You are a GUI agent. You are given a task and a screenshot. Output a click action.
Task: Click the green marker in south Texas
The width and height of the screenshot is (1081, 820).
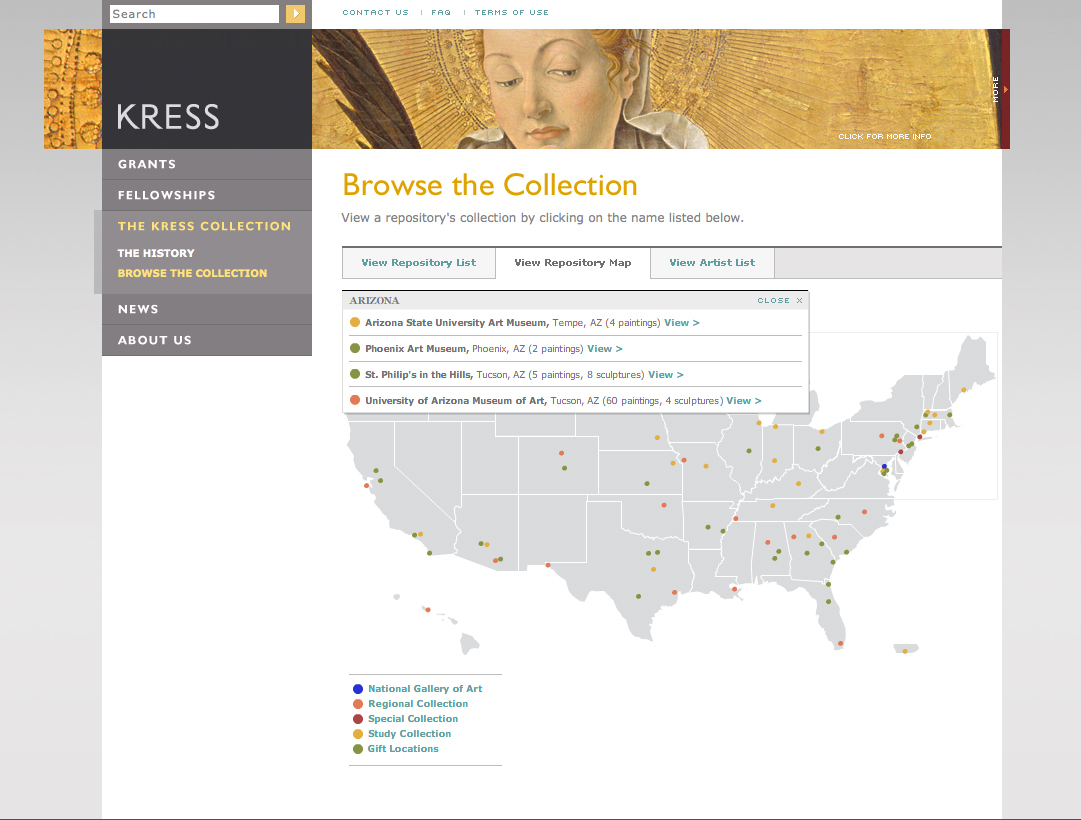638,596
